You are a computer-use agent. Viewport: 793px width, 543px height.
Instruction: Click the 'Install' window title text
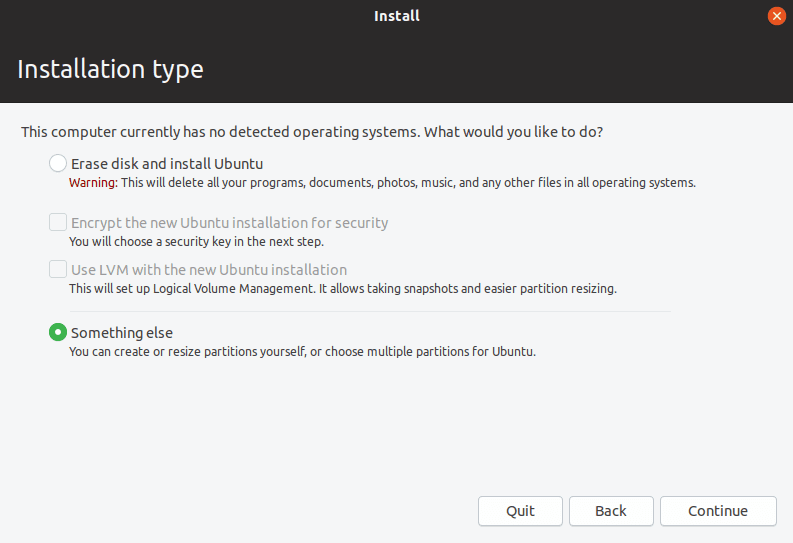[x=396, y=16]
